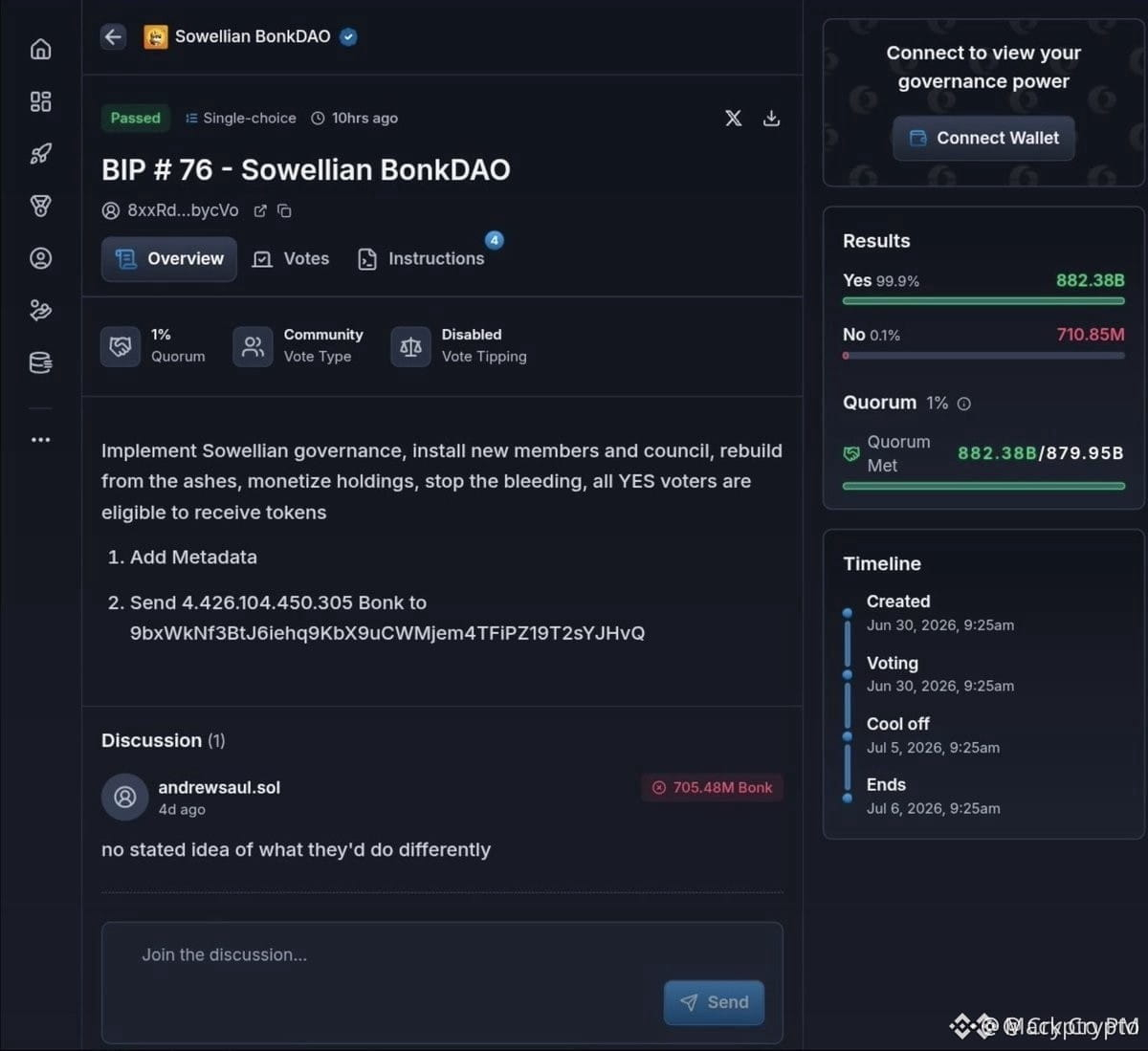Viewport: 1148px width, 1051px height.
Task: Click comment text about doing differently
Action: (x=296, y=849)
